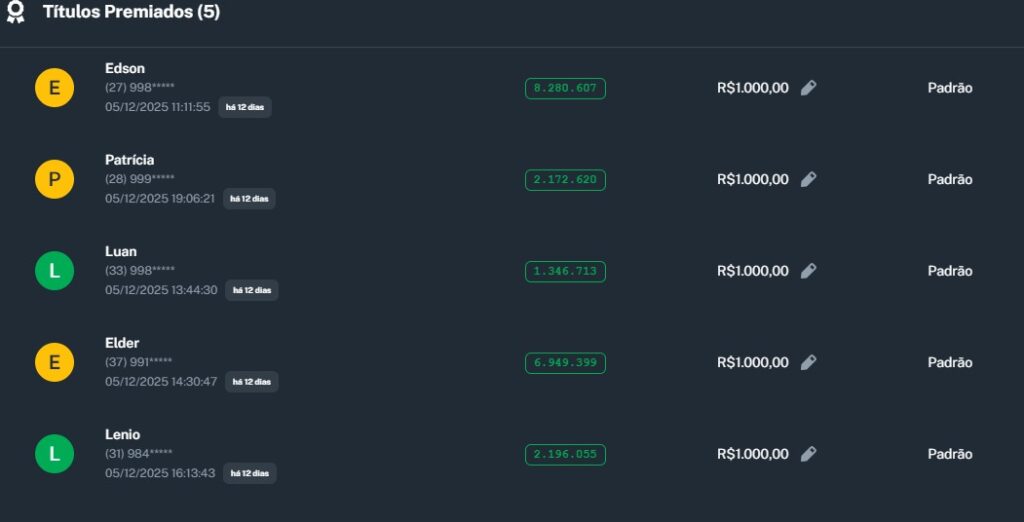Edit Lenio's prize amount via pencil icon
1024x522 pixels.
[x=809, y=454]
